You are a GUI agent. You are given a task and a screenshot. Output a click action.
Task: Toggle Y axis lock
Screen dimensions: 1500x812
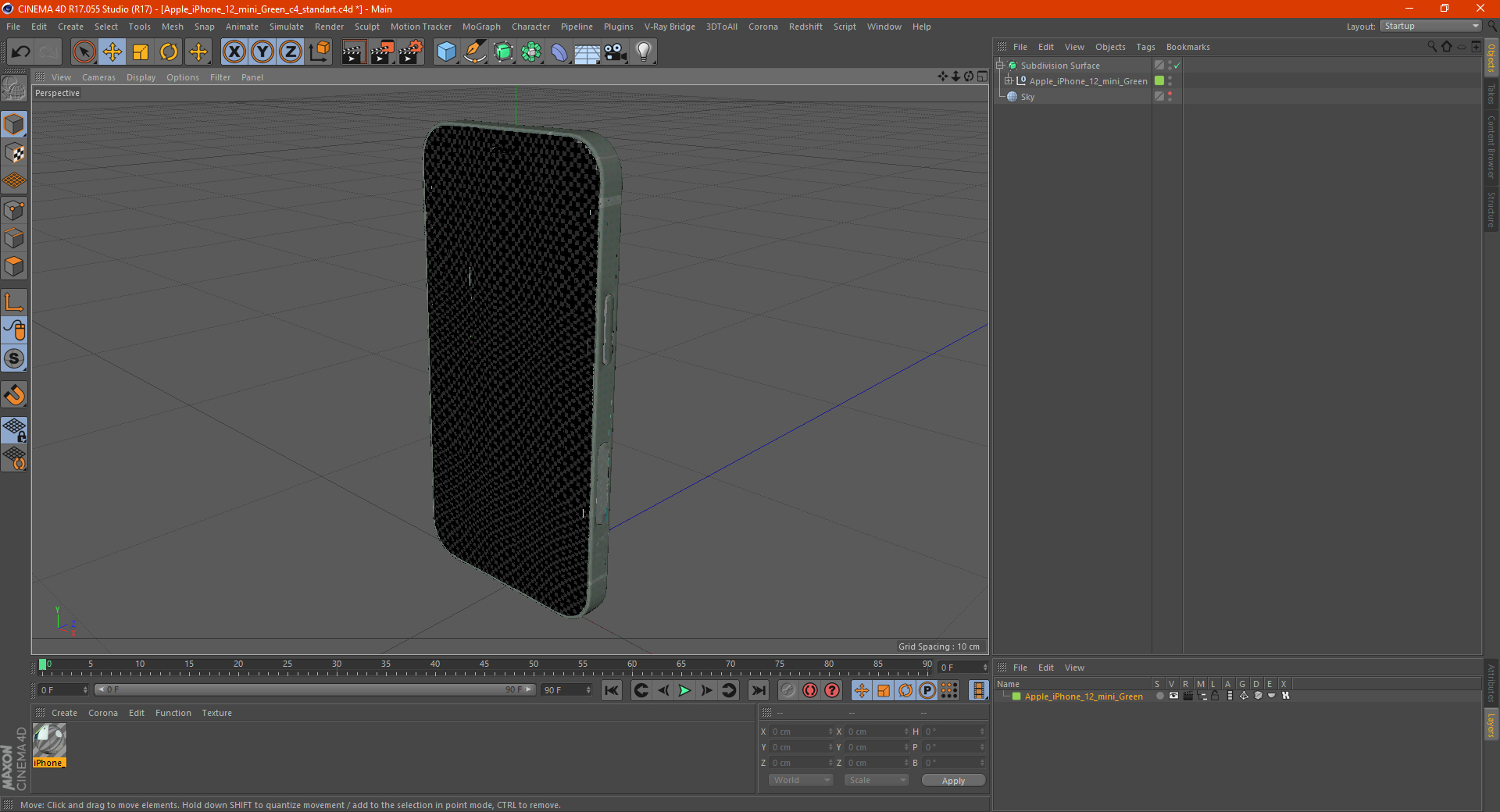click(262, 52)
